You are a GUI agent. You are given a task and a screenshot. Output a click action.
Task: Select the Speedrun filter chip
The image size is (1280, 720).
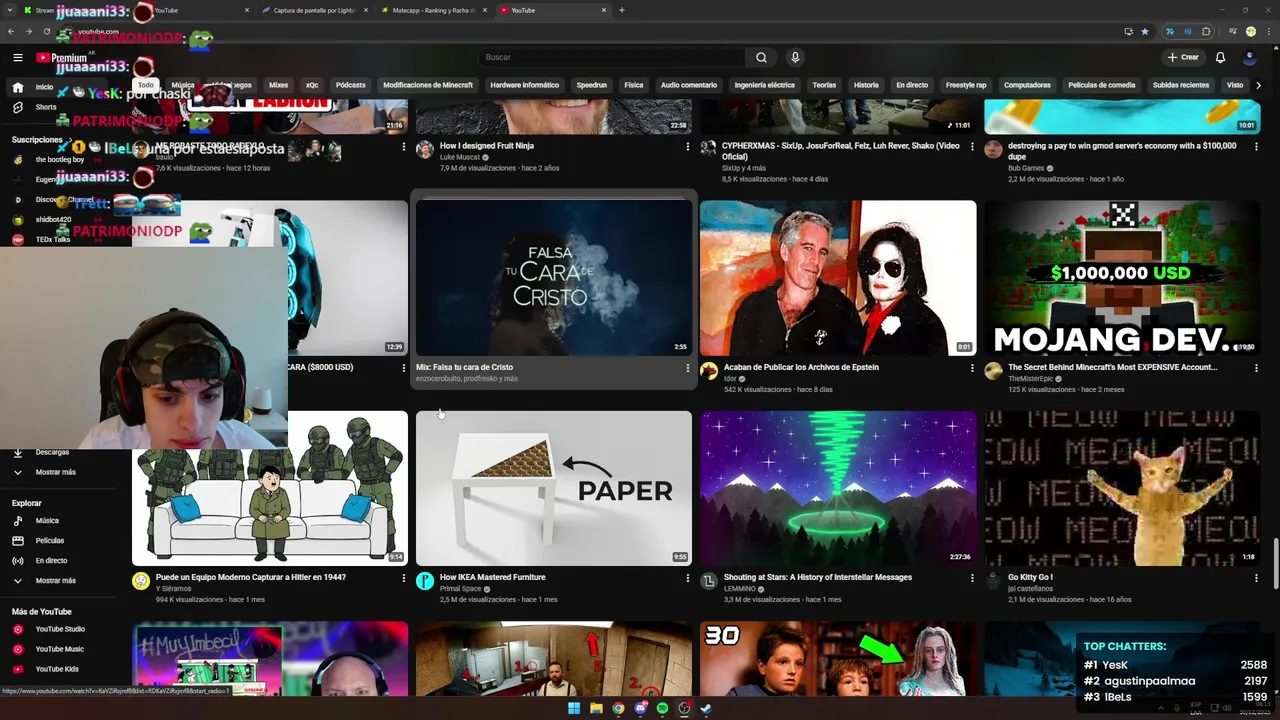(591, 85)
